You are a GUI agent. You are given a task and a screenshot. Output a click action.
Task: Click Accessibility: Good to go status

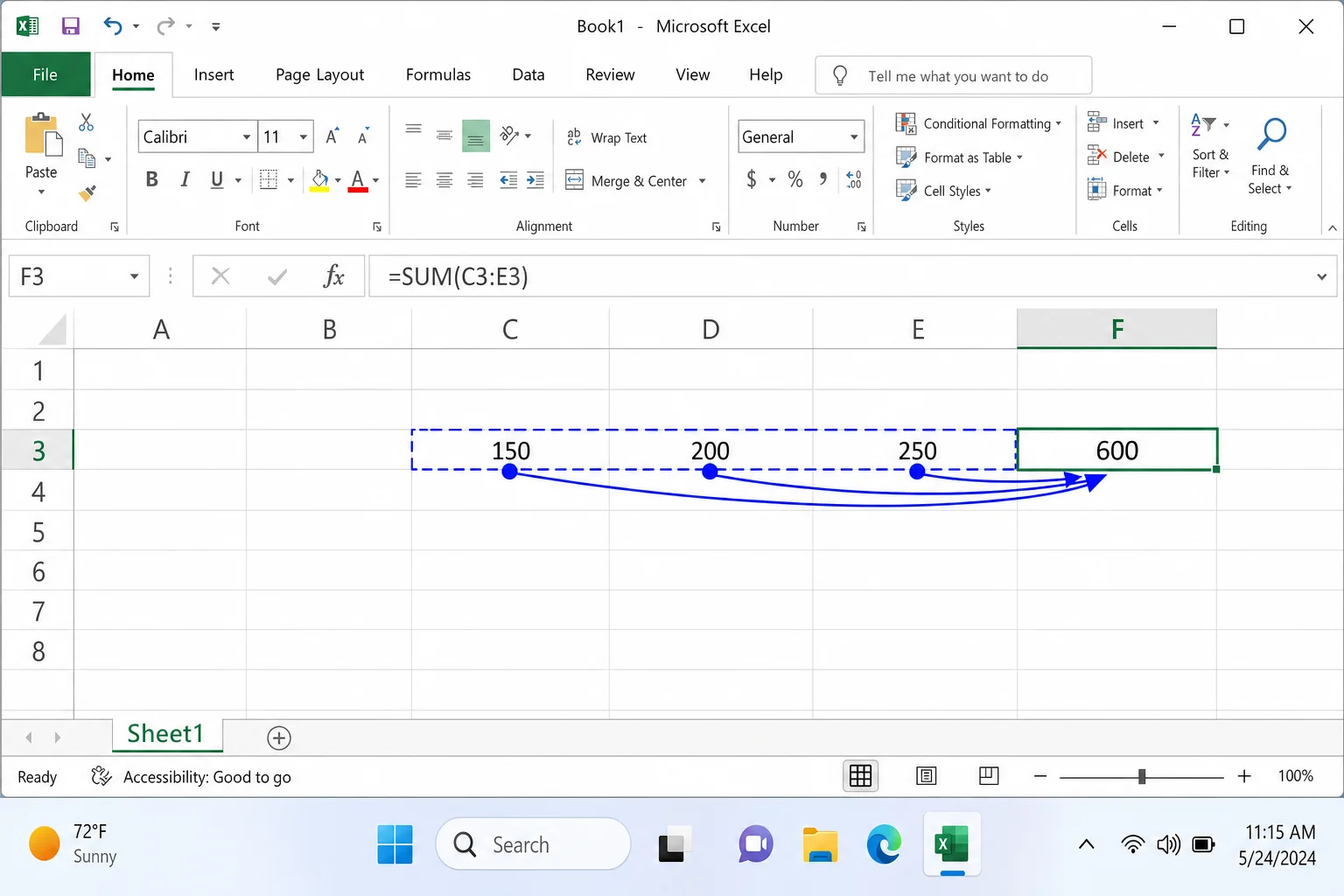click(191, 777)
